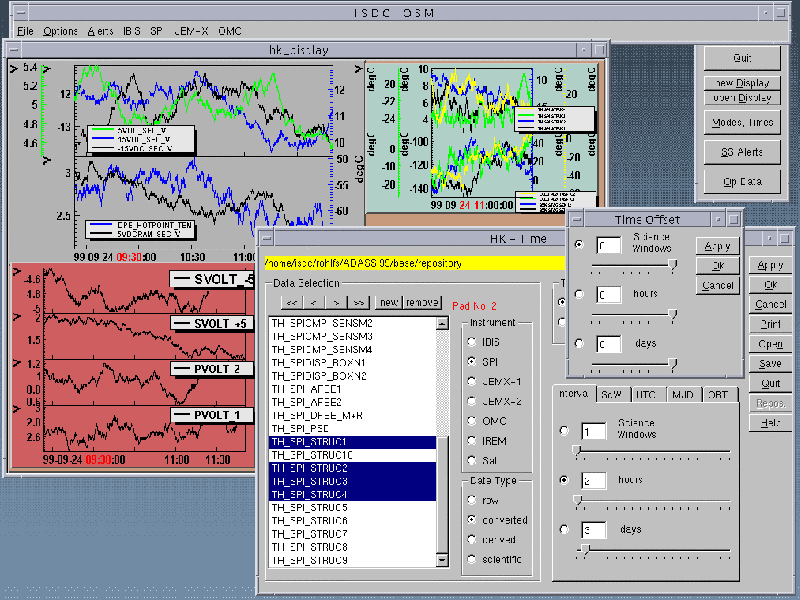Image resolution: width=800 pixels, height=600 pixels.
Task: Switch to the MJD tab
Action: click(683, 395)
